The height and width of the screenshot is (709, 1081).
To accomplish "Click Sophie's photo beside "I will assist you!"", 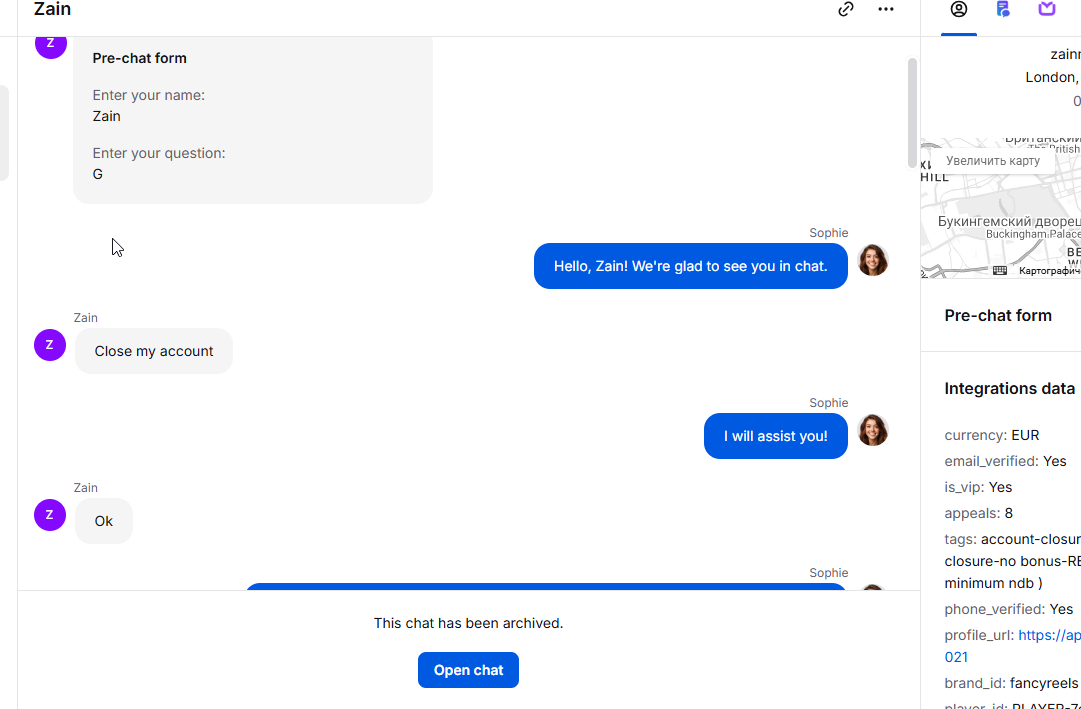I will (873, 430).
